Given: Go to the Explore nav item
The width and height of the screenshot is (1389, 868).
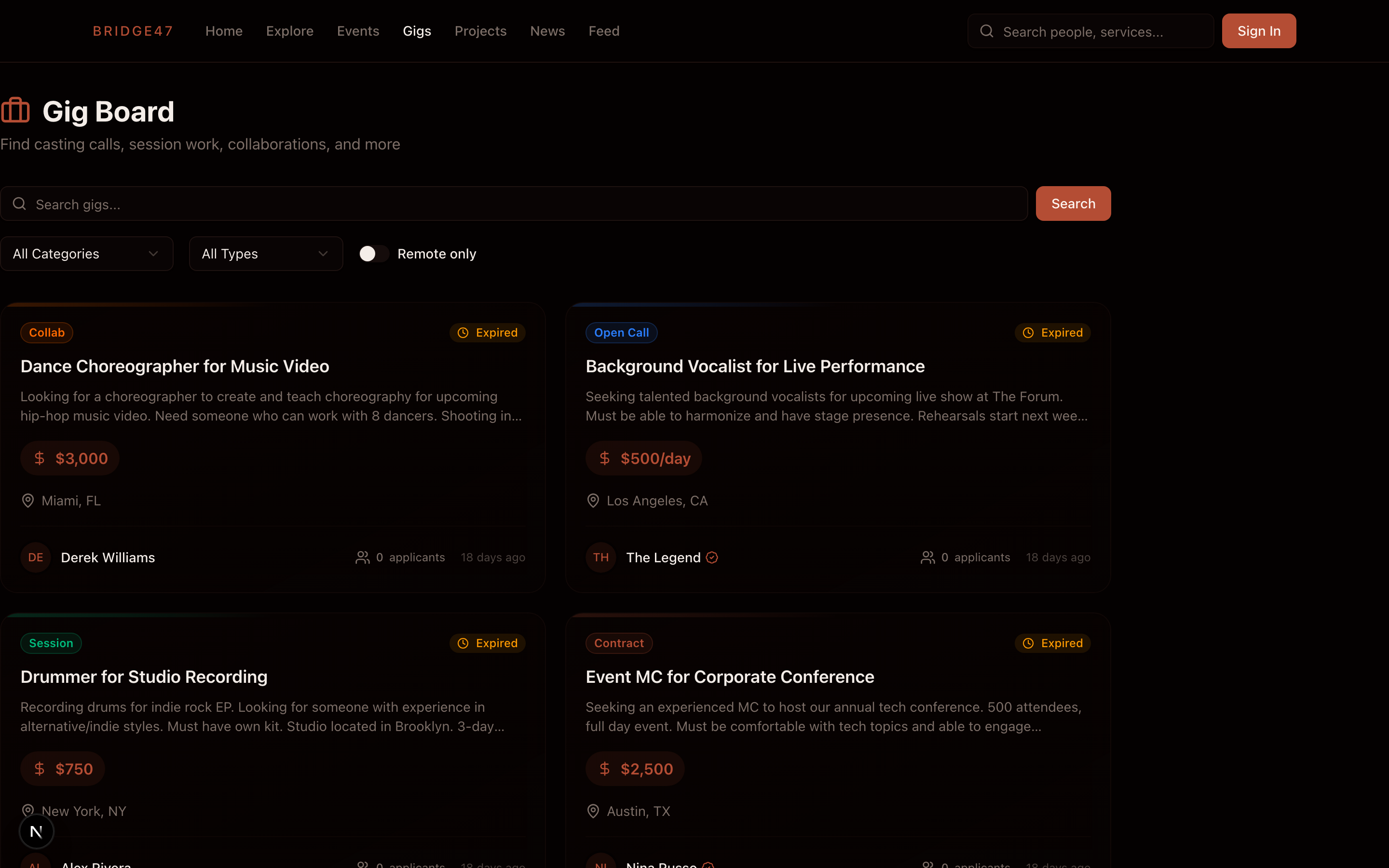Looking at the screenshot, I should point(289,31).
